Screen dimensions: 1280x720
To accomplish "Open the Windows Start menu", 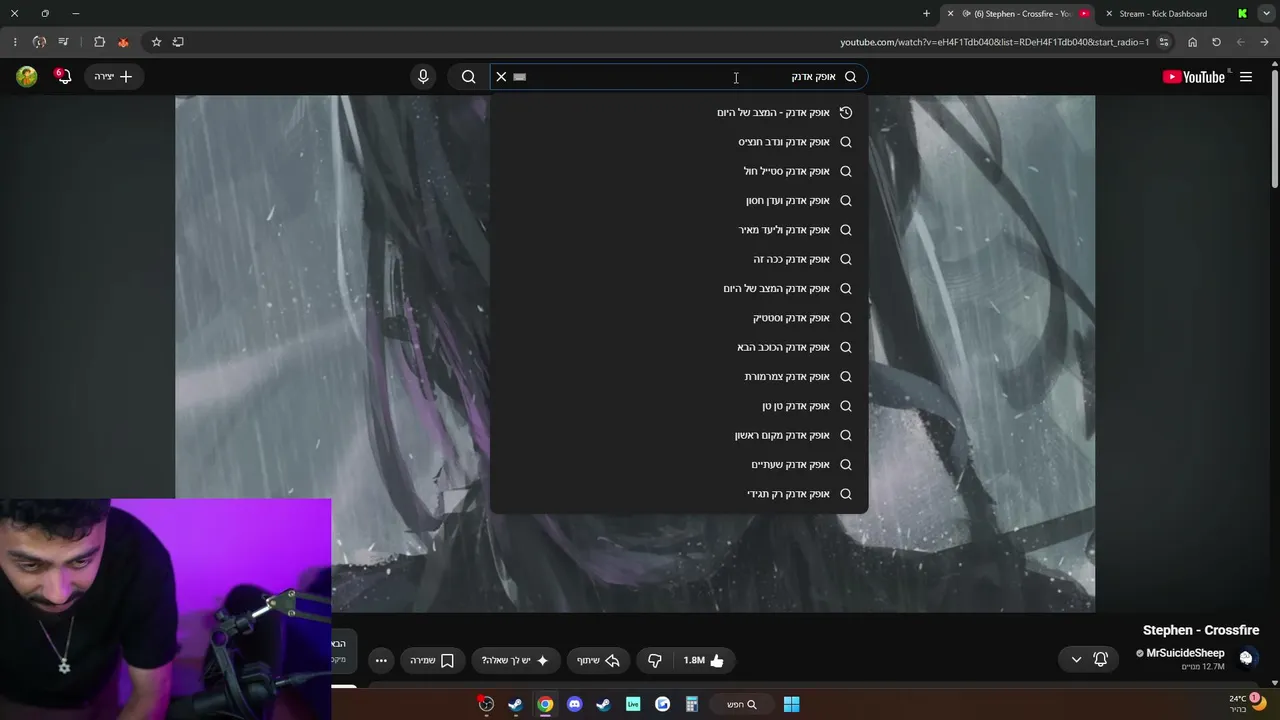I will [x=791, y=704].
